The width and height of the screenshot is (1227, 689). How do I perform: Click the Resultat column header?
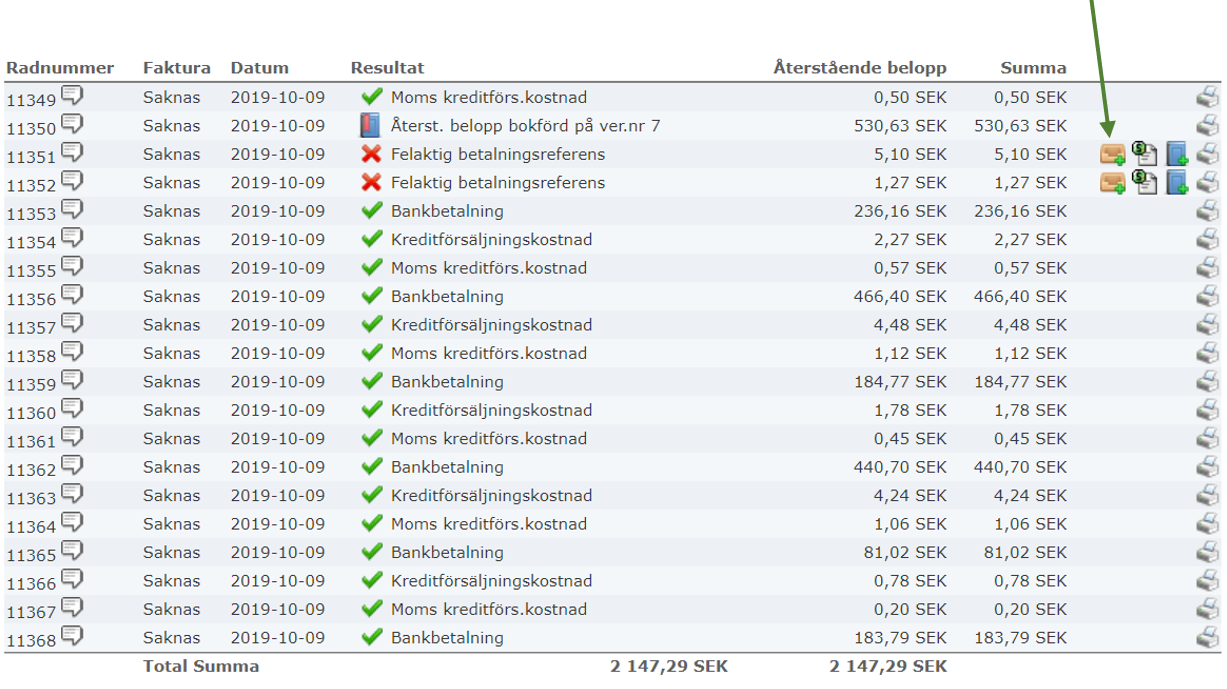tap(387, 68)
